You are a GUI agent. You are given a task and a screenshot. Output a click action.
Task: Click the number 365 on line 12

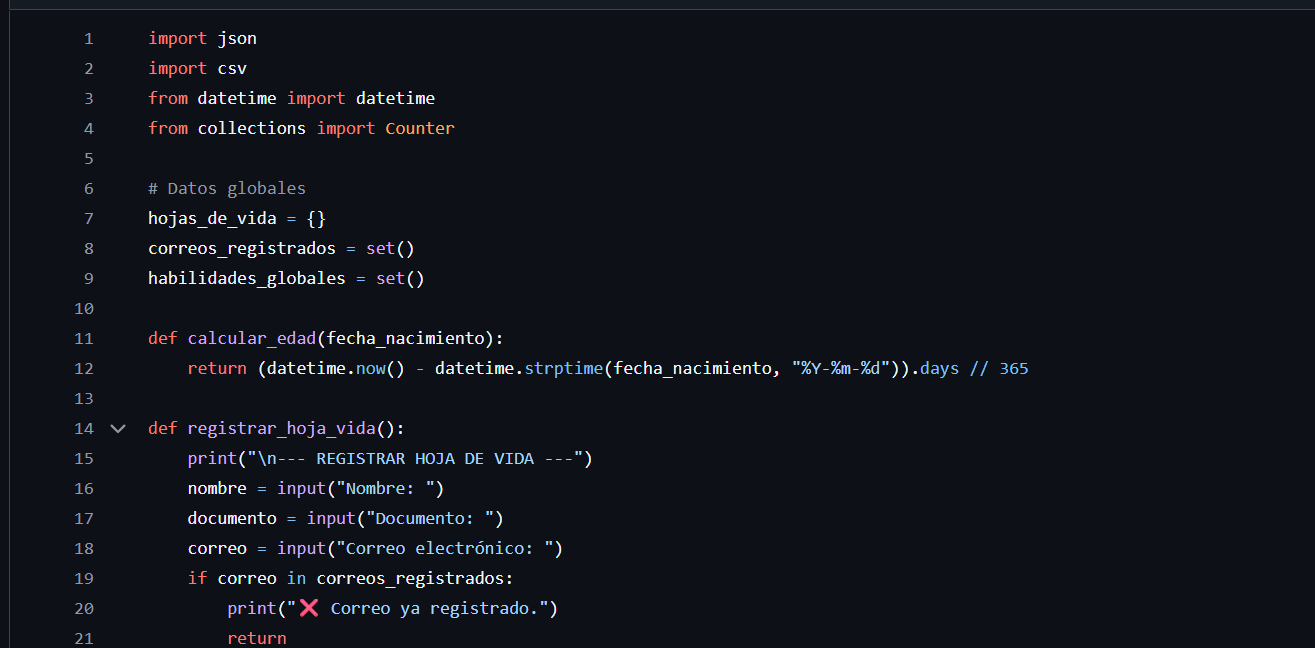point(1013,368)
